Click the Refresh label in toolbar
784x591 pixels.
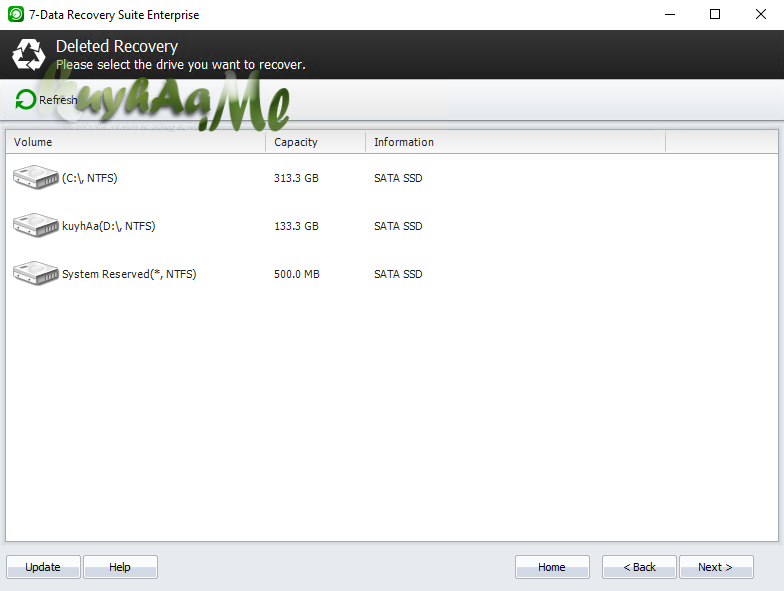[58, 100]
